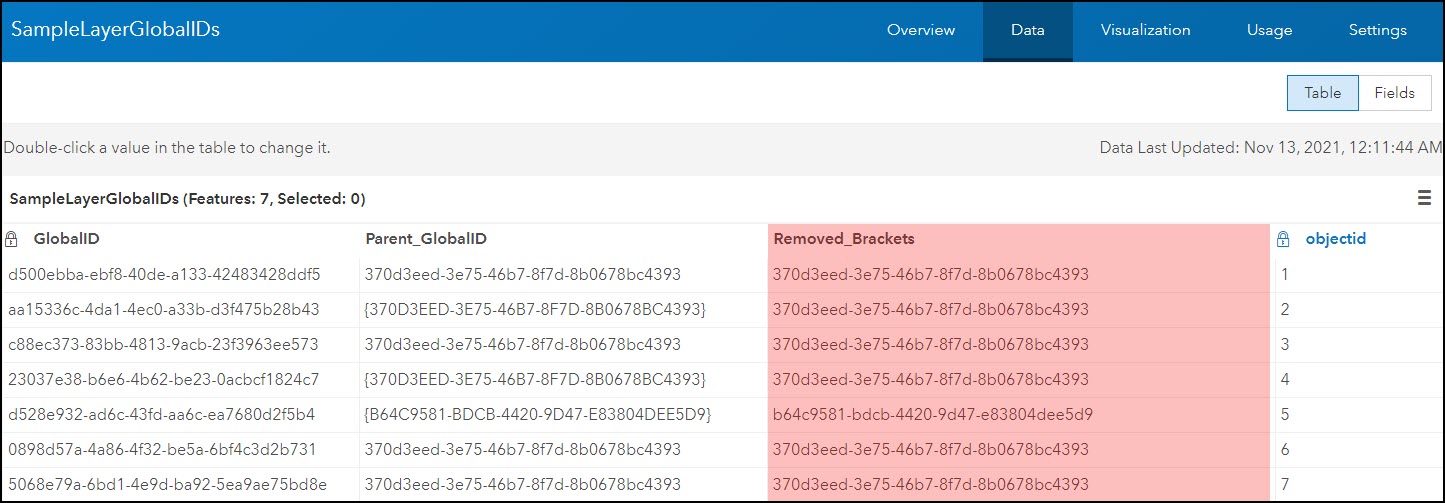Image resolution: width=1445 pixels, height=503 pixels.
Task: Select GlobalID cell d500ebba-ebf8-40de-a133-42483428ddf5
Action: 164,274
